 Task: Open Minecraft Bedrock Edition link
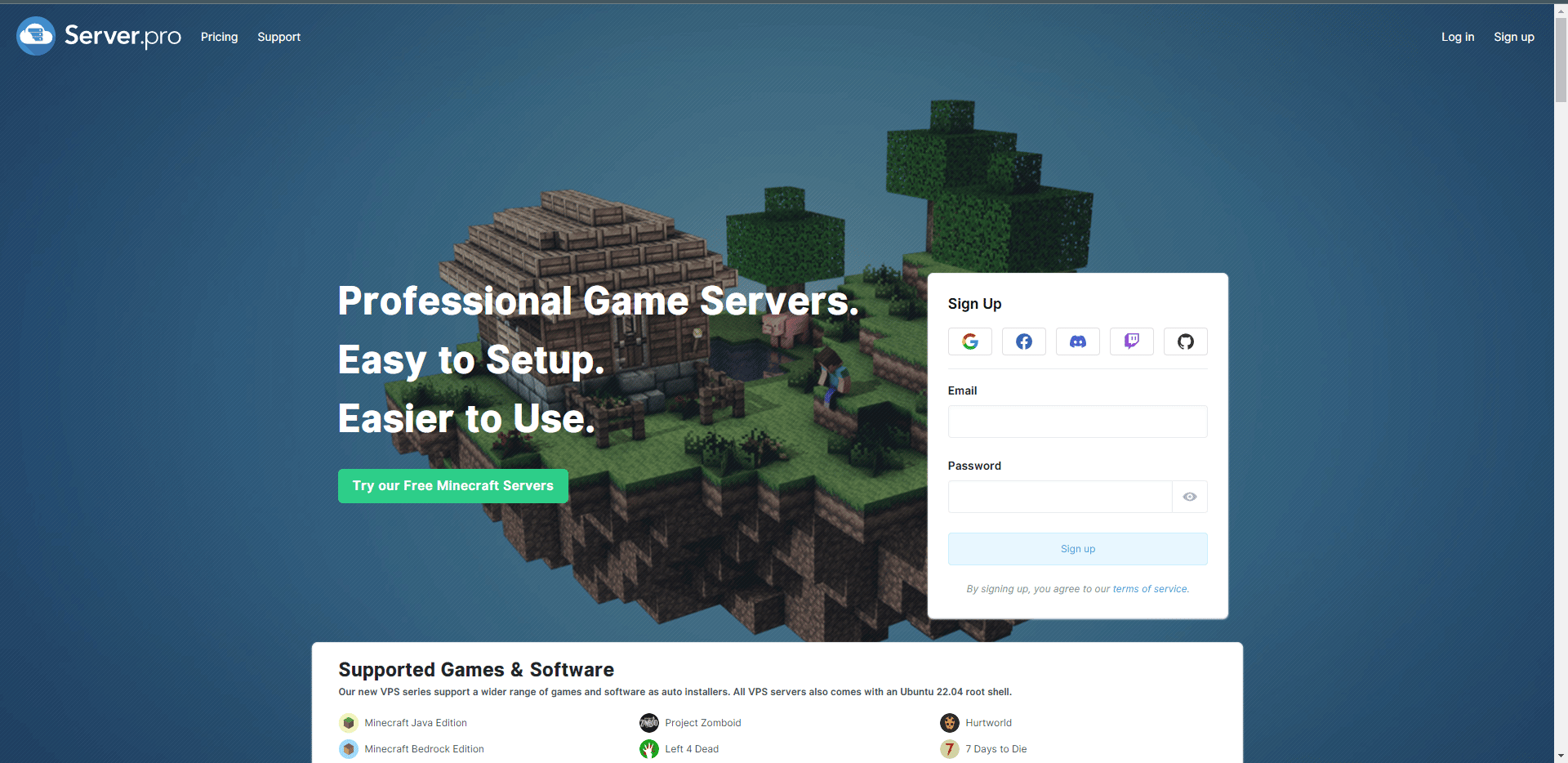(x=424, y=749)
